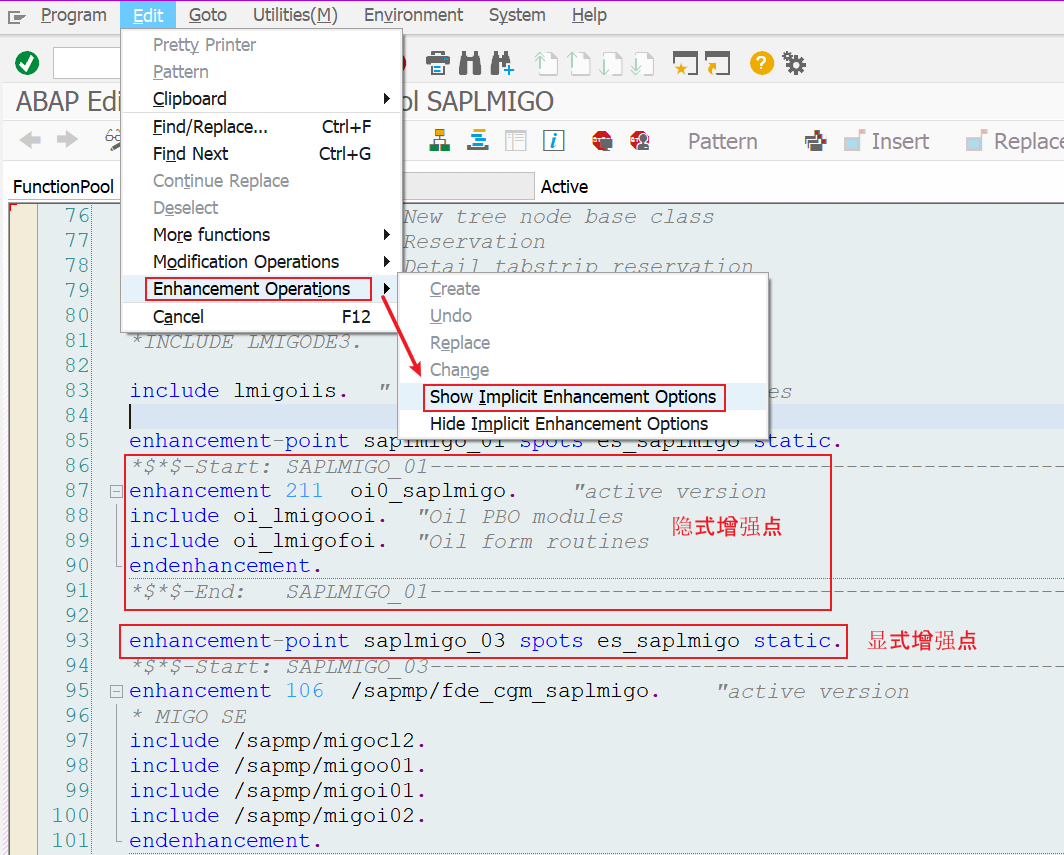Expand the More functions submenu
This screenshot has height=855, width=1064.
(261, 235)
